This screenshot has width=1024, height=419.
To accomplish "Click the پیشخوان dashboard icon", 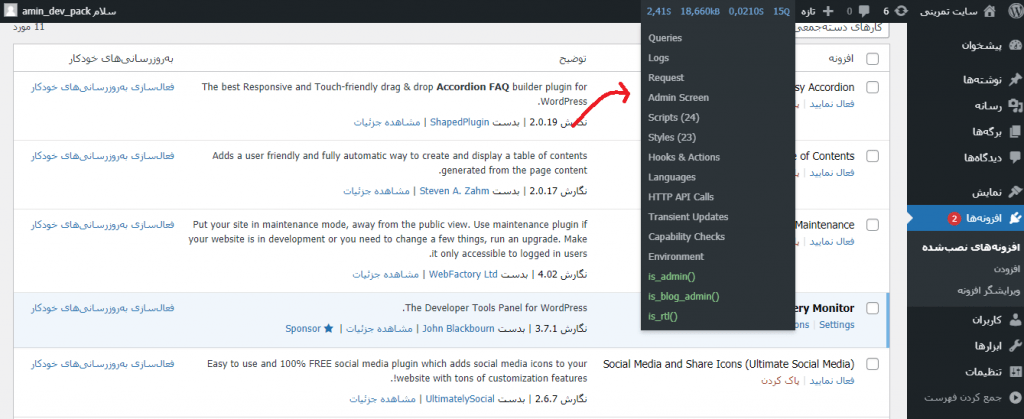I will pyautogui.click(x=1014, y=46).
